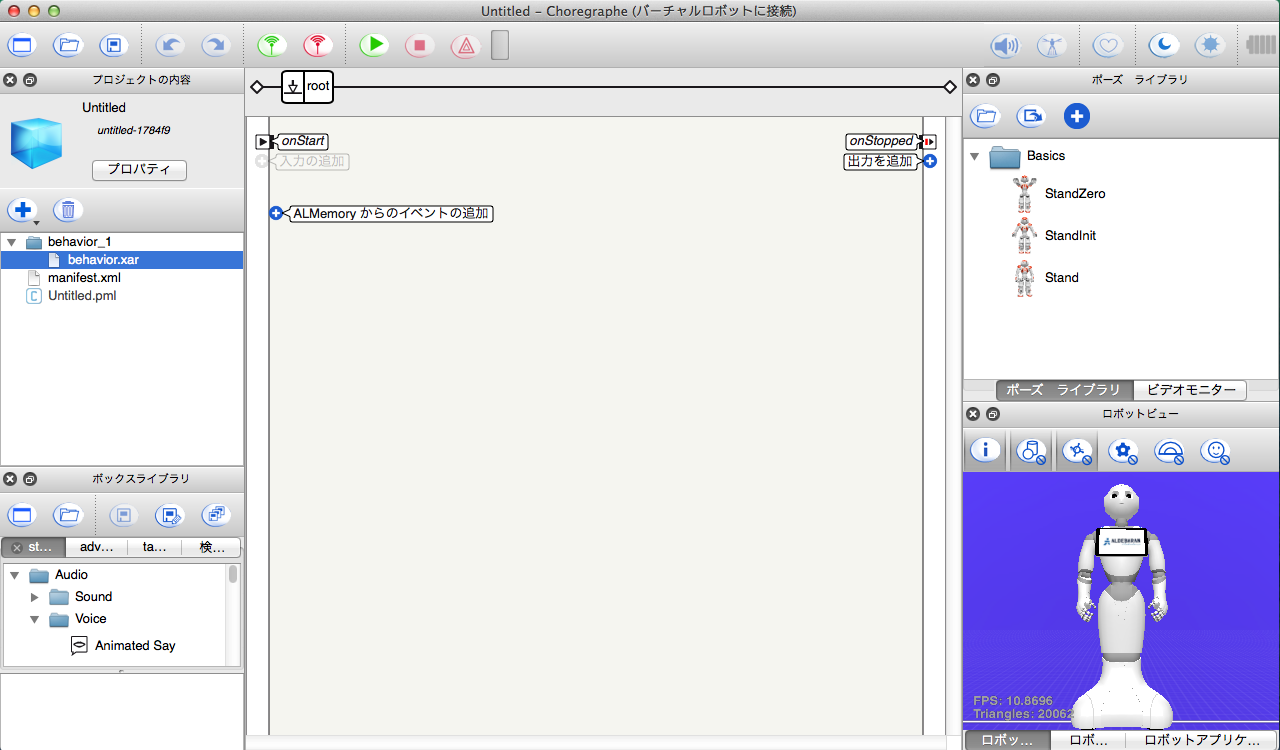Delete the selected file with the trash icon
The image size is (1280, 750).
pos(68,210)
